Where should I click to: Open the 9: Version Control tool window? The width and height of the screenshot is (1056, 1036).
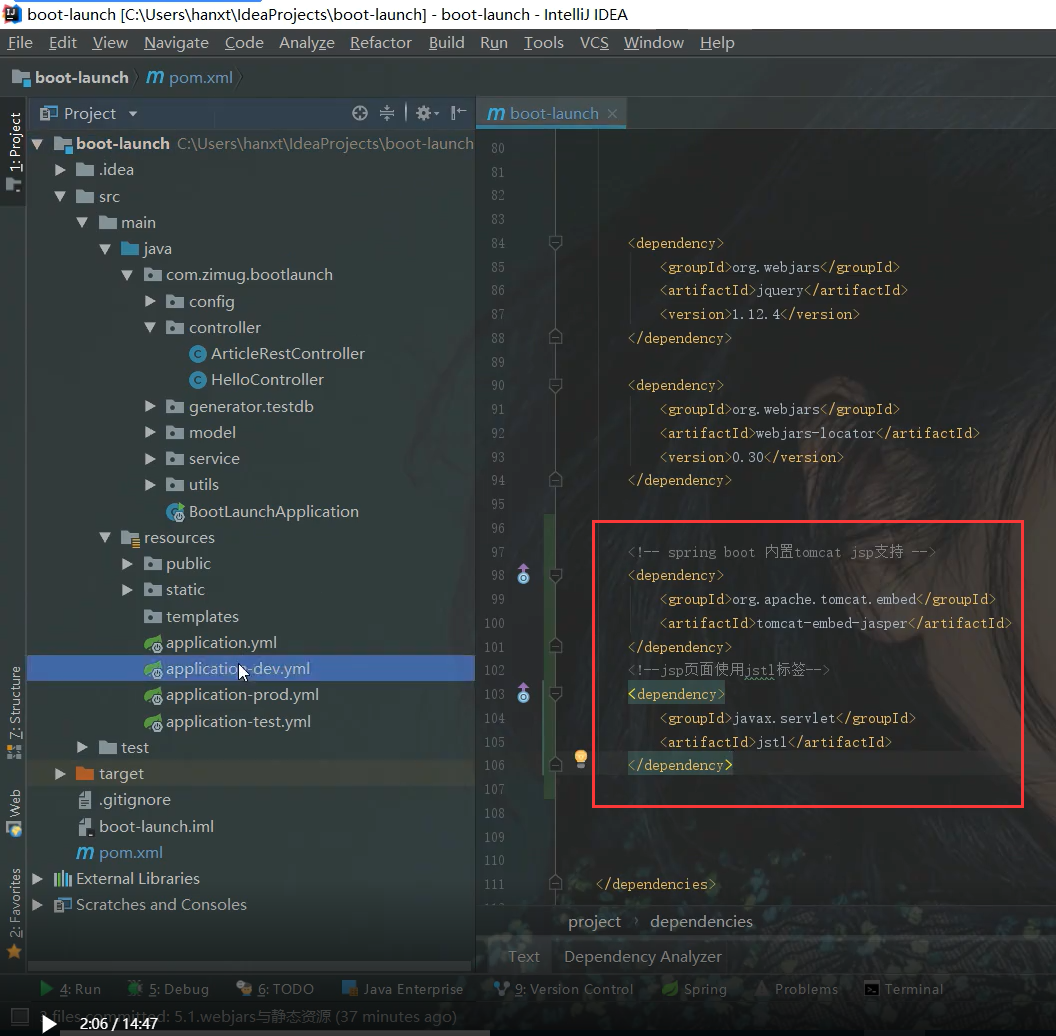click(564, 989)
